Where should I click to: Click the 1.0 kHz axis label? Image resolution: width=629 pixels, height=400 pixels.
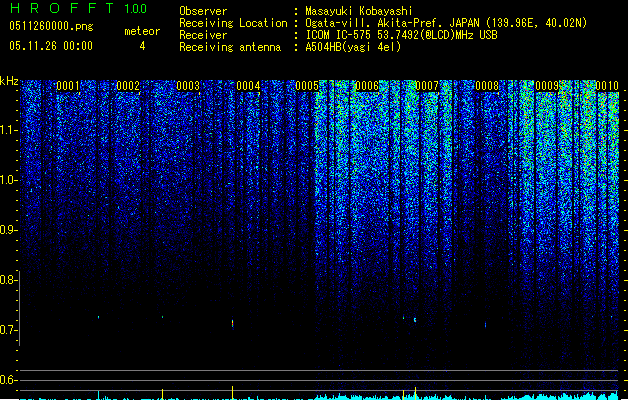[8, 180]
